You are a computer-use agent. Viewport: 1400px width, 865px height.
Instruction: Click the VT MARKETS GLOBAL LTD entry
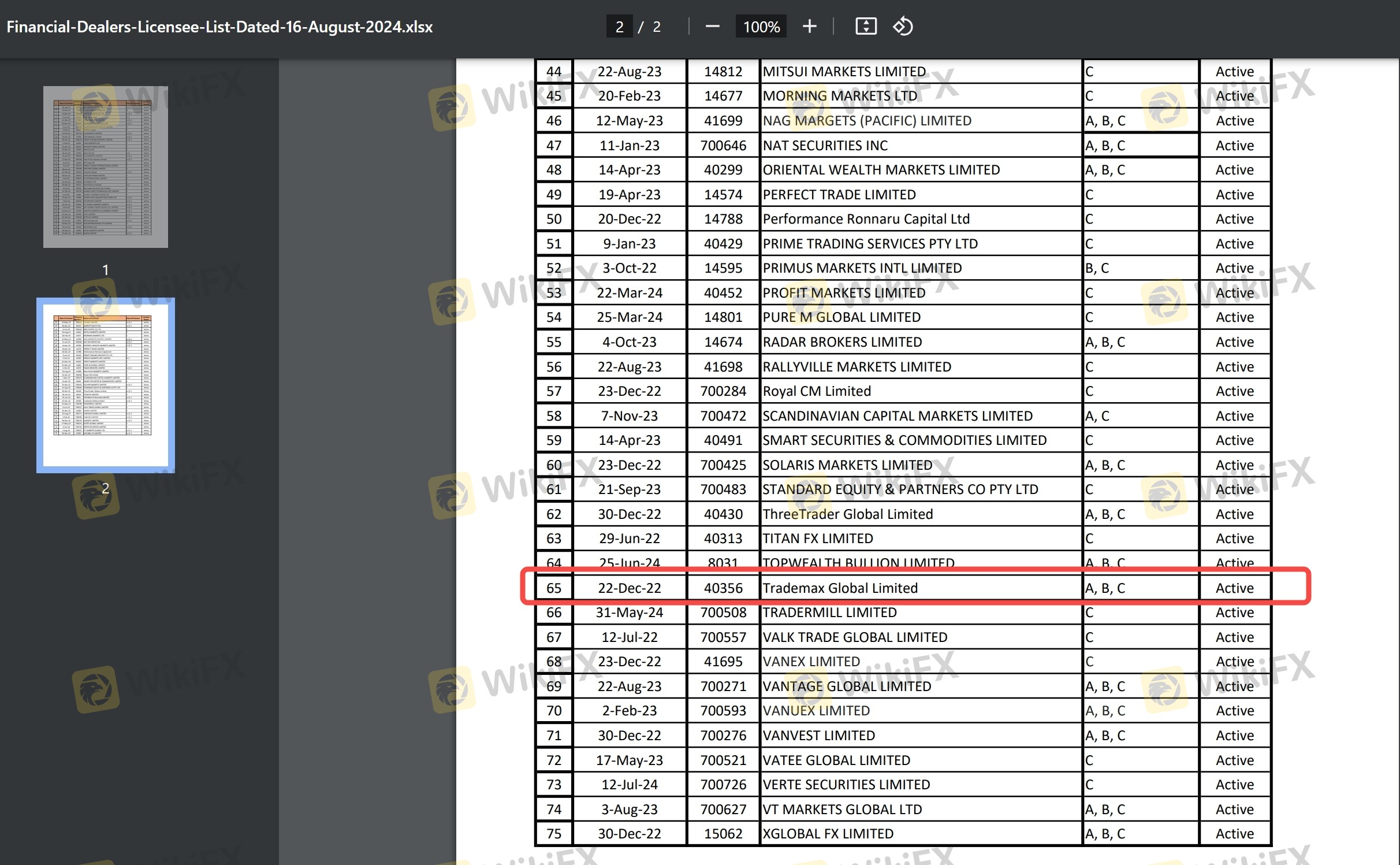pos(842,809)
